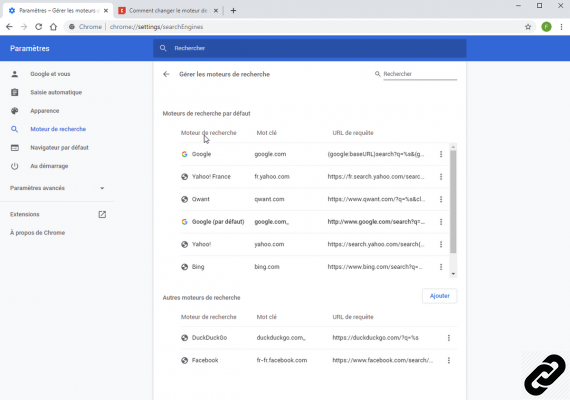The width and height of the screenshot is (570, 400).
Task: Switch to the 'Comment changer le moteur' tab
Action: tap(168, 11)
